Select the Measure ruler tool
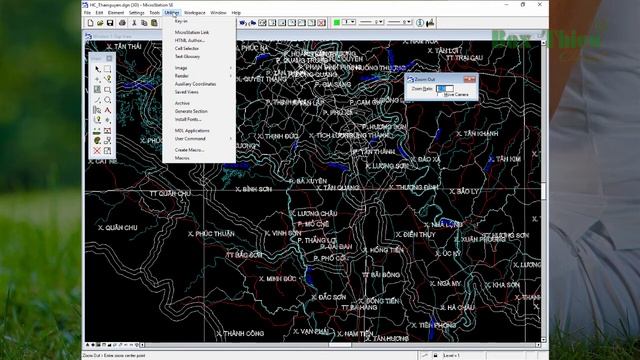Screen dimensions: 640x360 97,130
